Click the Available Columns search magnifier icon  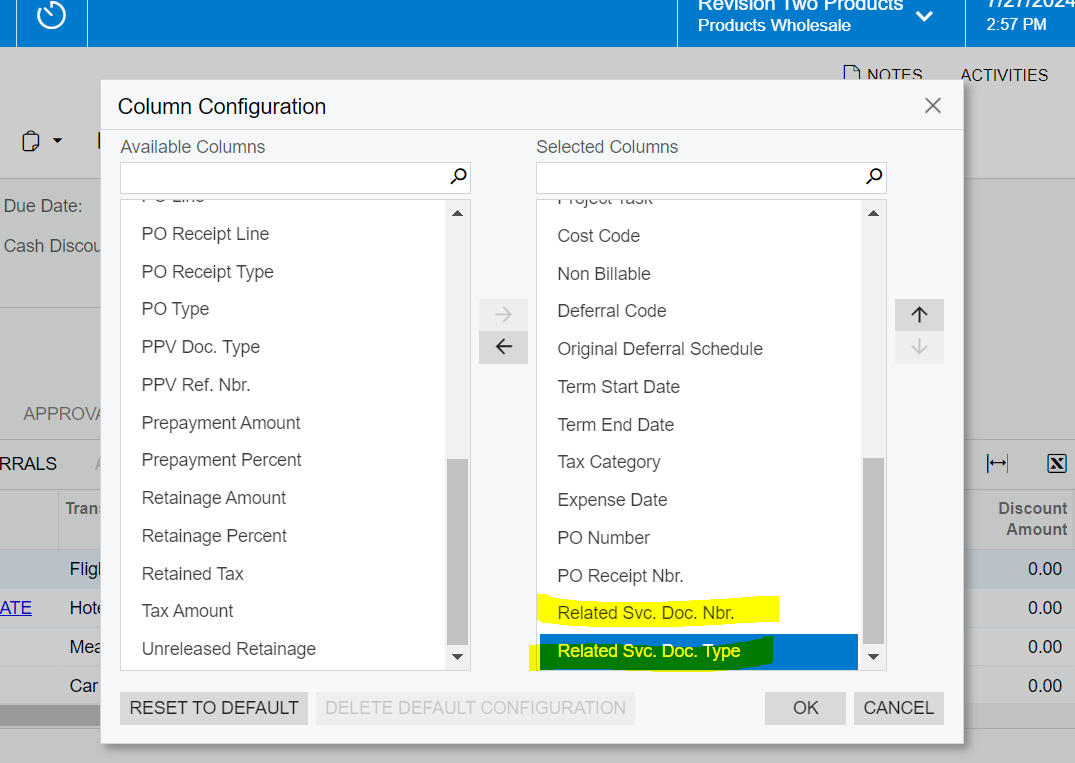point(458,177)
